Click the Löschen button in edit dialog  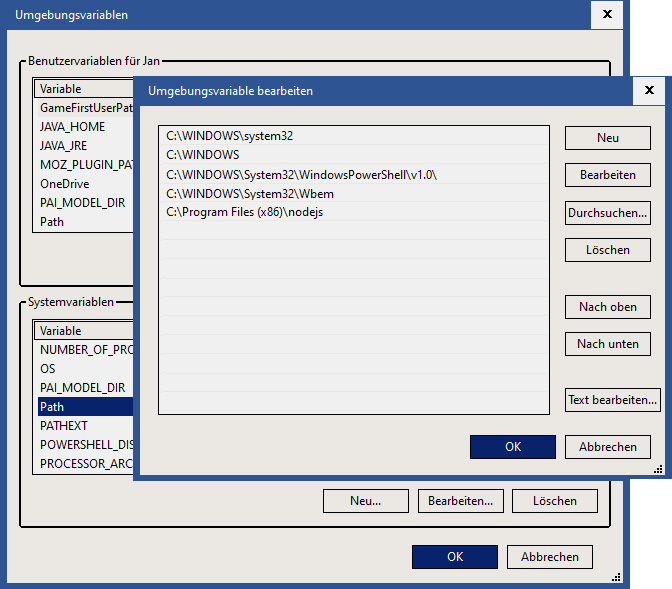pyautogui.click(x=607, y=249)
